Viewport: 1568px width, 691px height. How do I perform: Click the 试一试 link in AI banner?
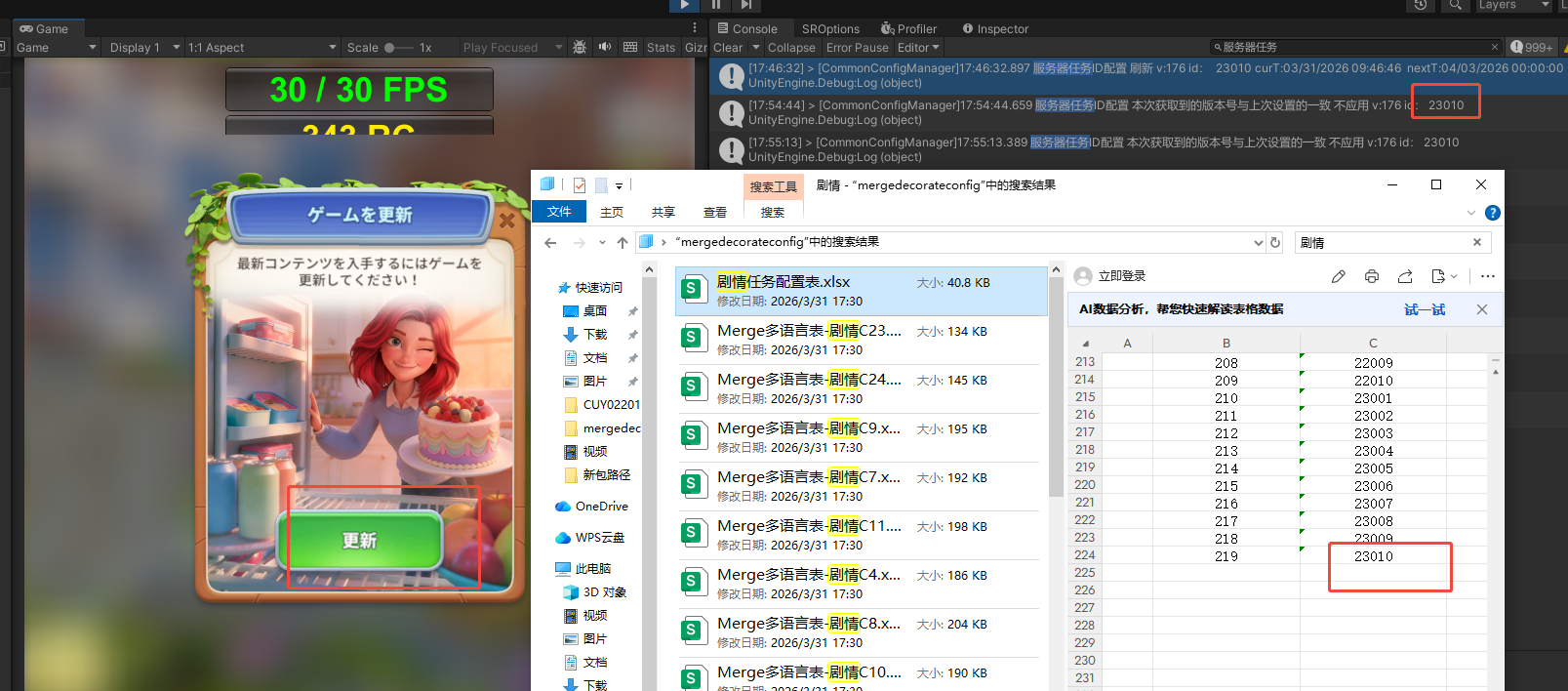click(x=1425, y=309)
